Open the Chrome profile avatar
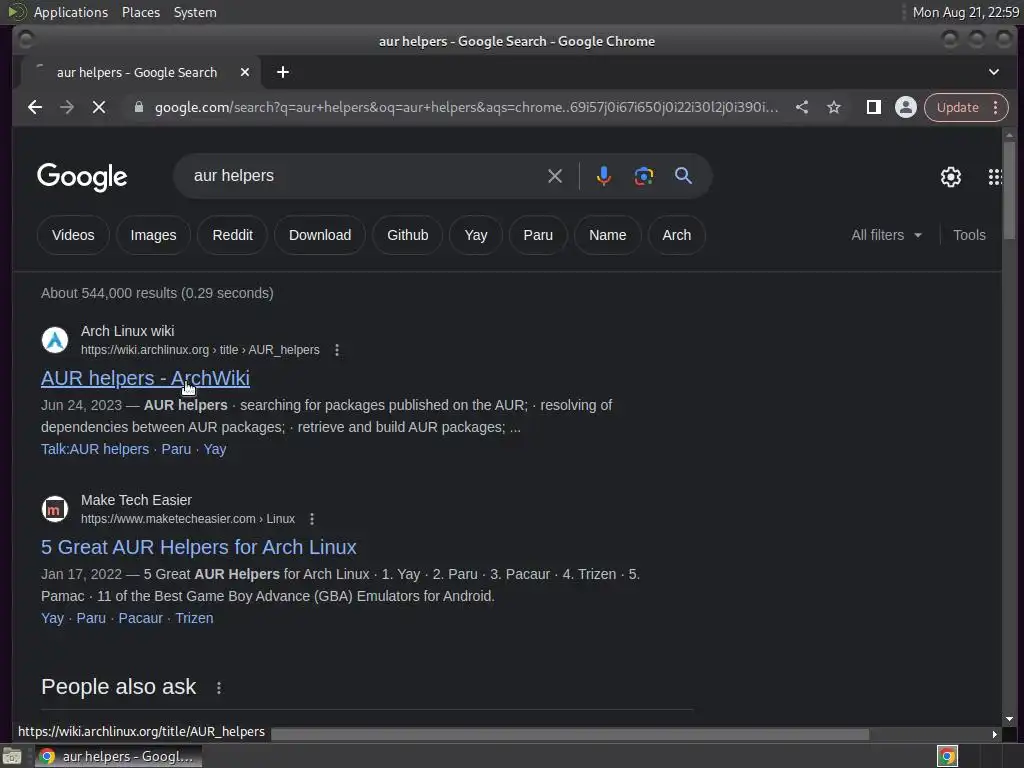Image resolution: width=1024 pixels, height=768 pixels. (x=905, y=107)
